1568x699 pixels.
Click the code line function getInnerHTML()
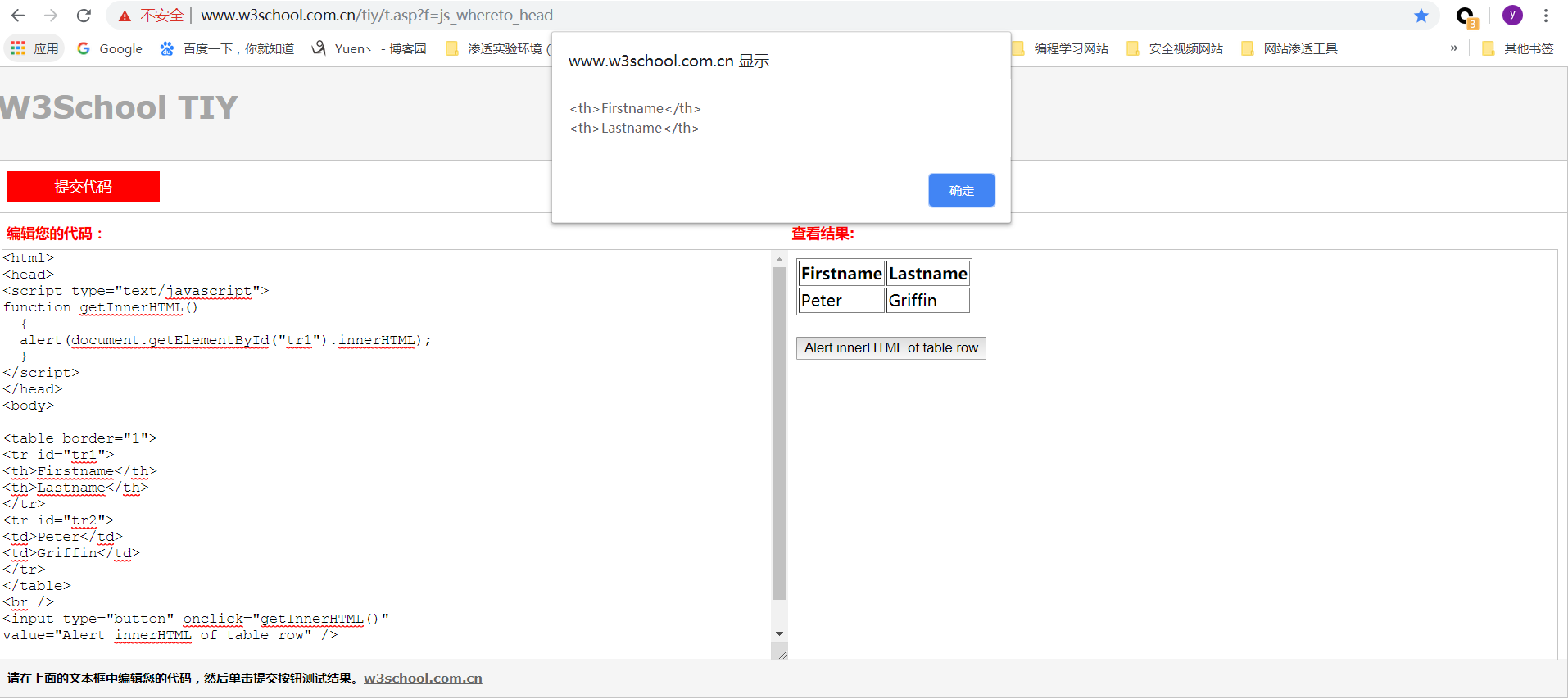click(x=101, y=307)
